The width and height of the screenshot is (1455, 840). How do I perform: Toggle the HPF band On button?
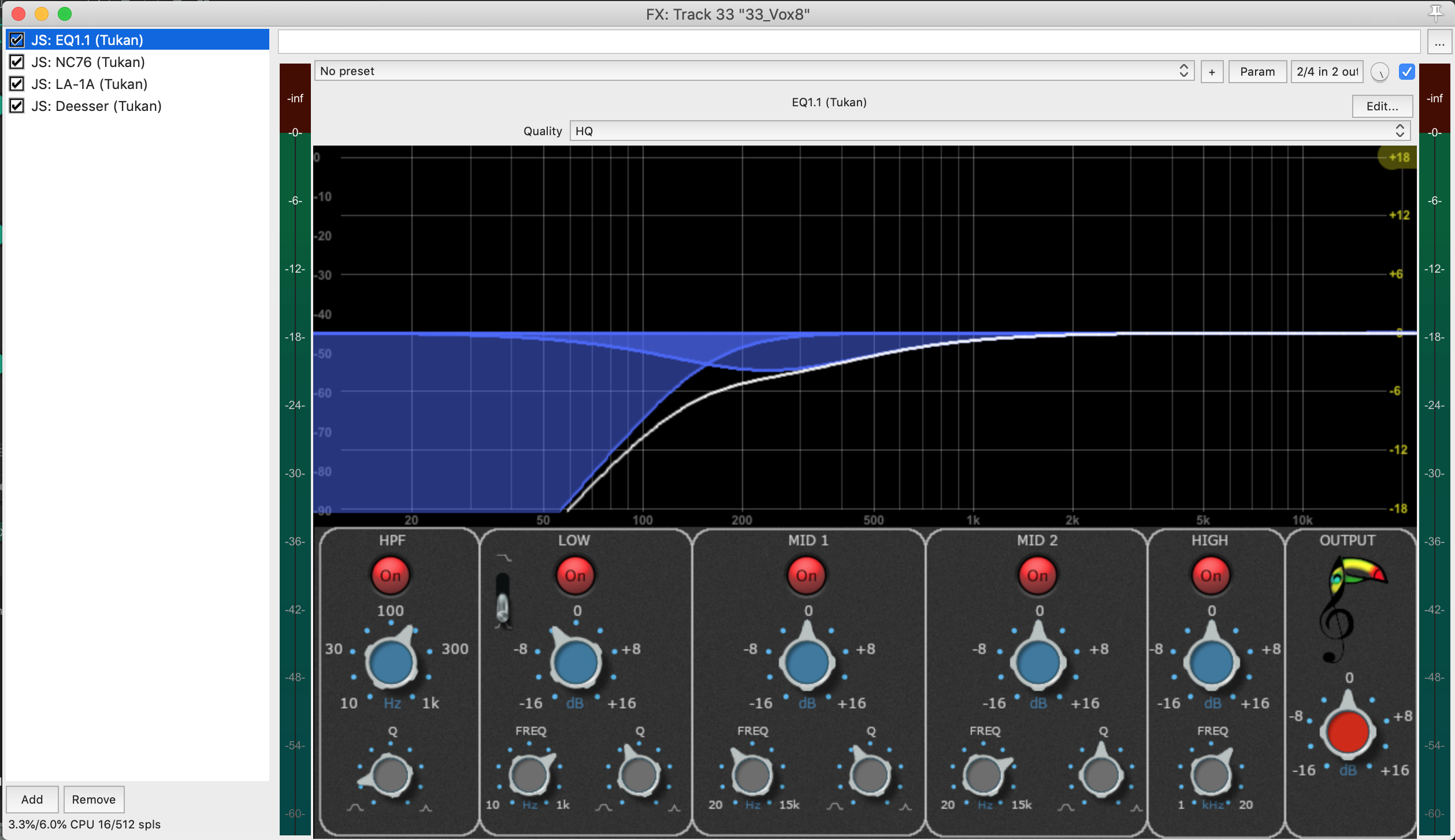pos(390,575)
